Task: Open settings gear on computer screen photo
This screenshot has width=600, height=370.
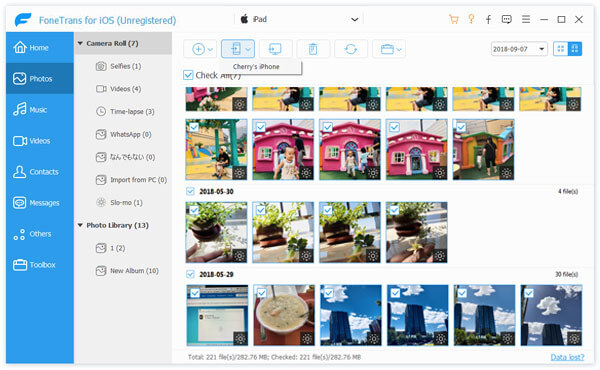Action: [240, 338]
